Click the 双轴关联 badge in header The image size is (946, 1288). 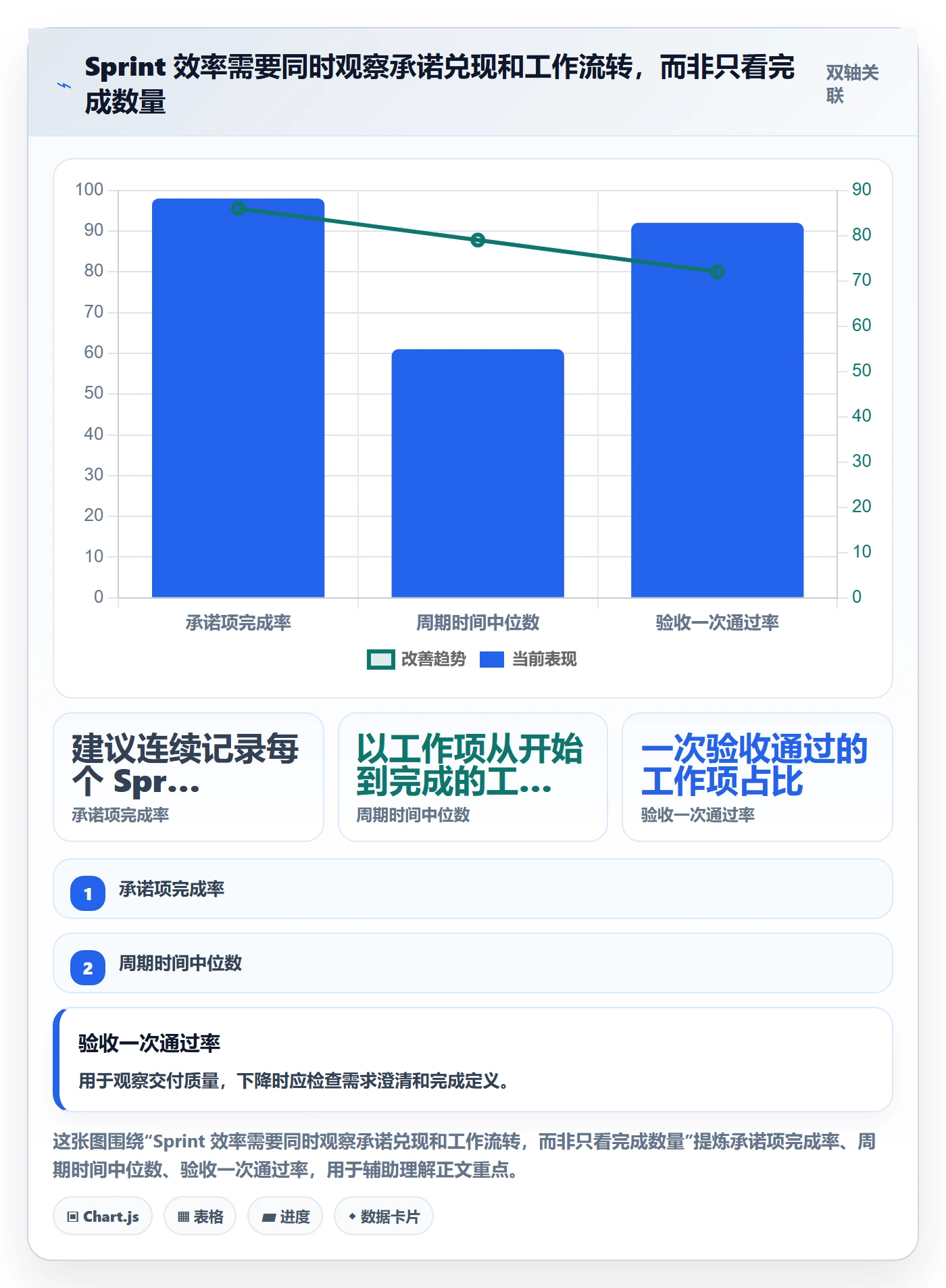tap(852, 84)
